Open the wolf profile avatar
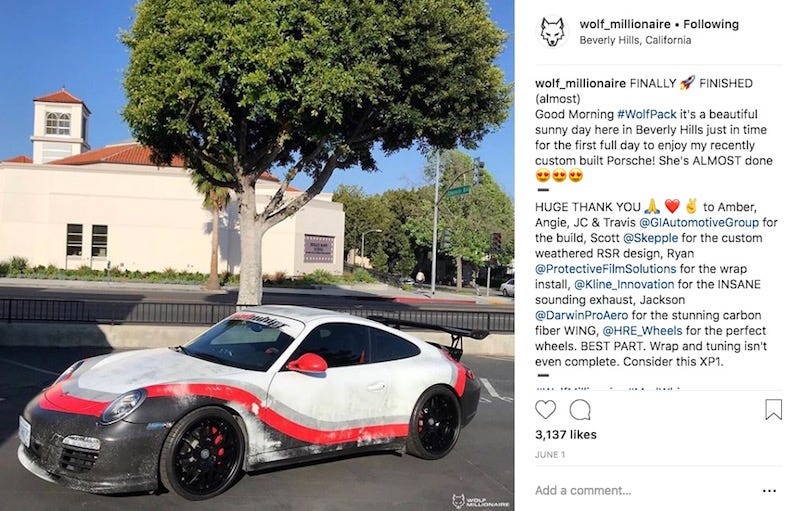This screenshot has width=800, height=511. 553,32
